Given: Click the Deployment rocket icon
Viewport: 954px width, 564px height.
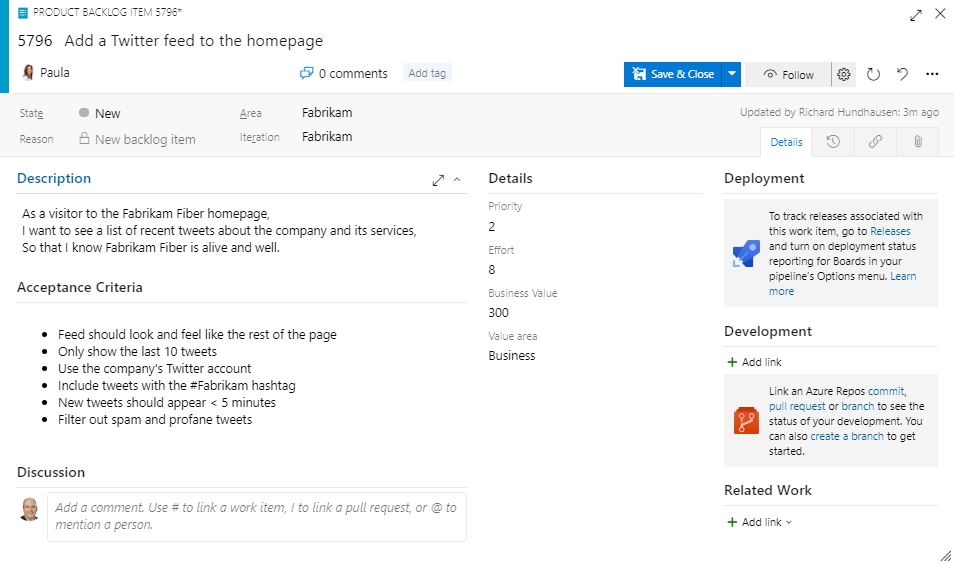Looking at the screenshot, I should 746,254.
